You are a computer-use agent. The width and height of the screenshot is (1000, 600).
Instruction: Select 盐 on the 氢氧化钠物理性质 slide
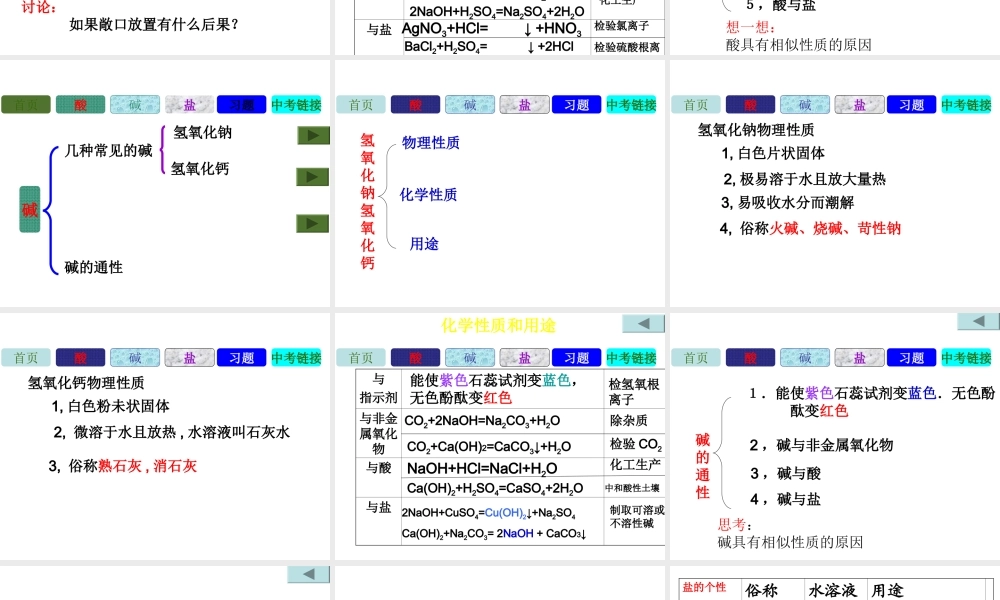pyautogui.click(x=859, y=105)
